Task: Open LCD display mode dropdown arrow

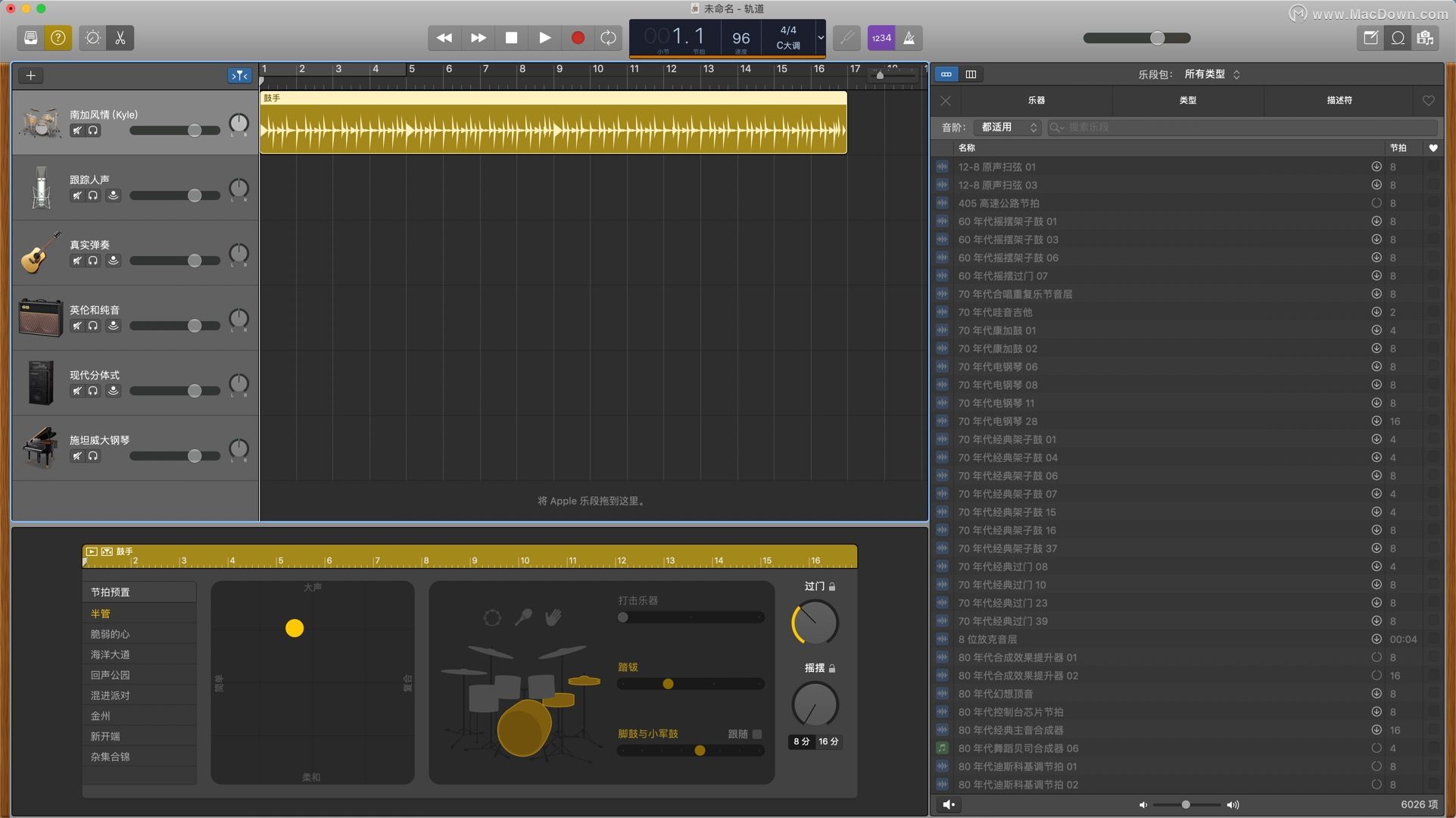Action: pos(820,38)
